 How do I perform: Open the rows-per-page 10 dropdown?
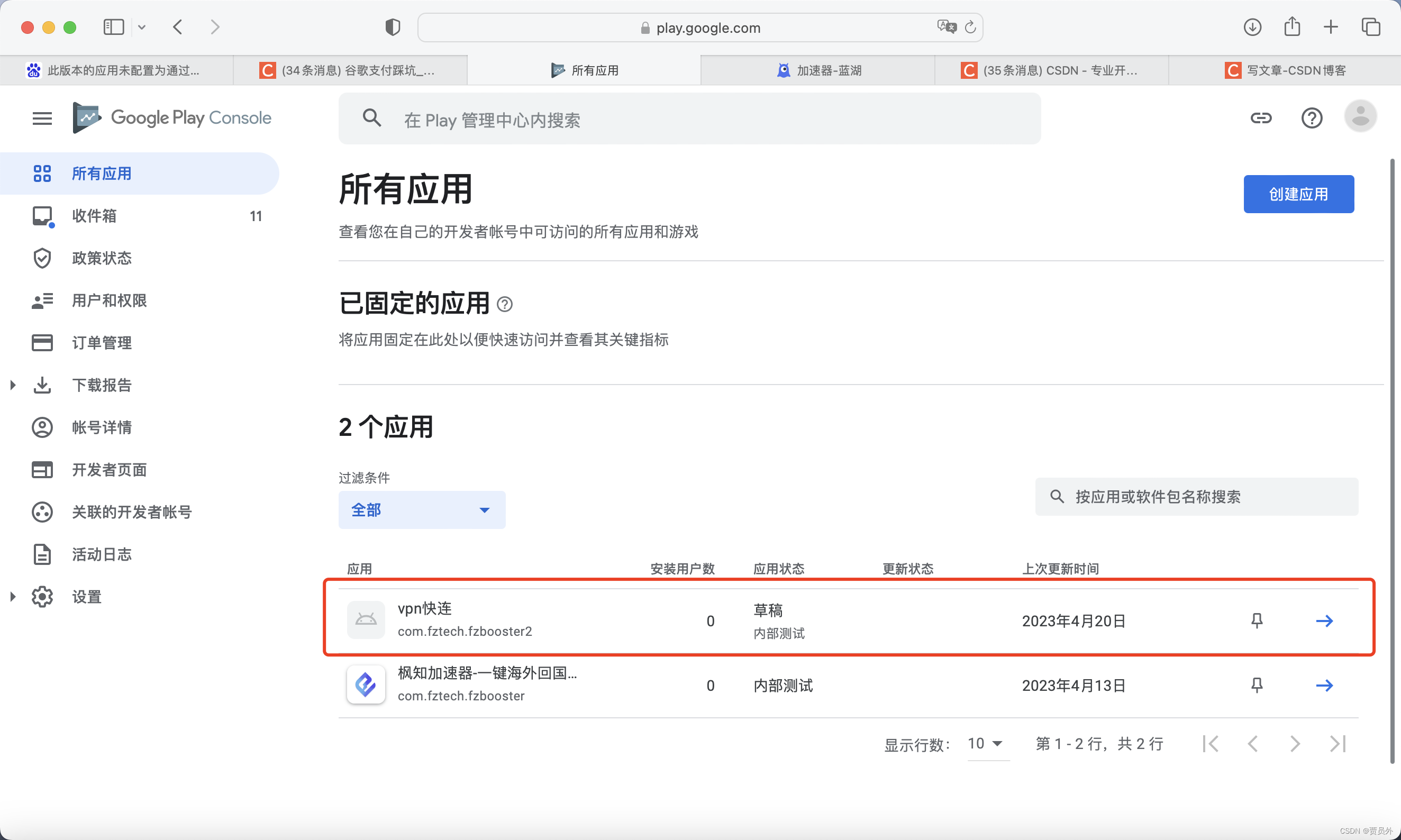click(x=988, y=744)
